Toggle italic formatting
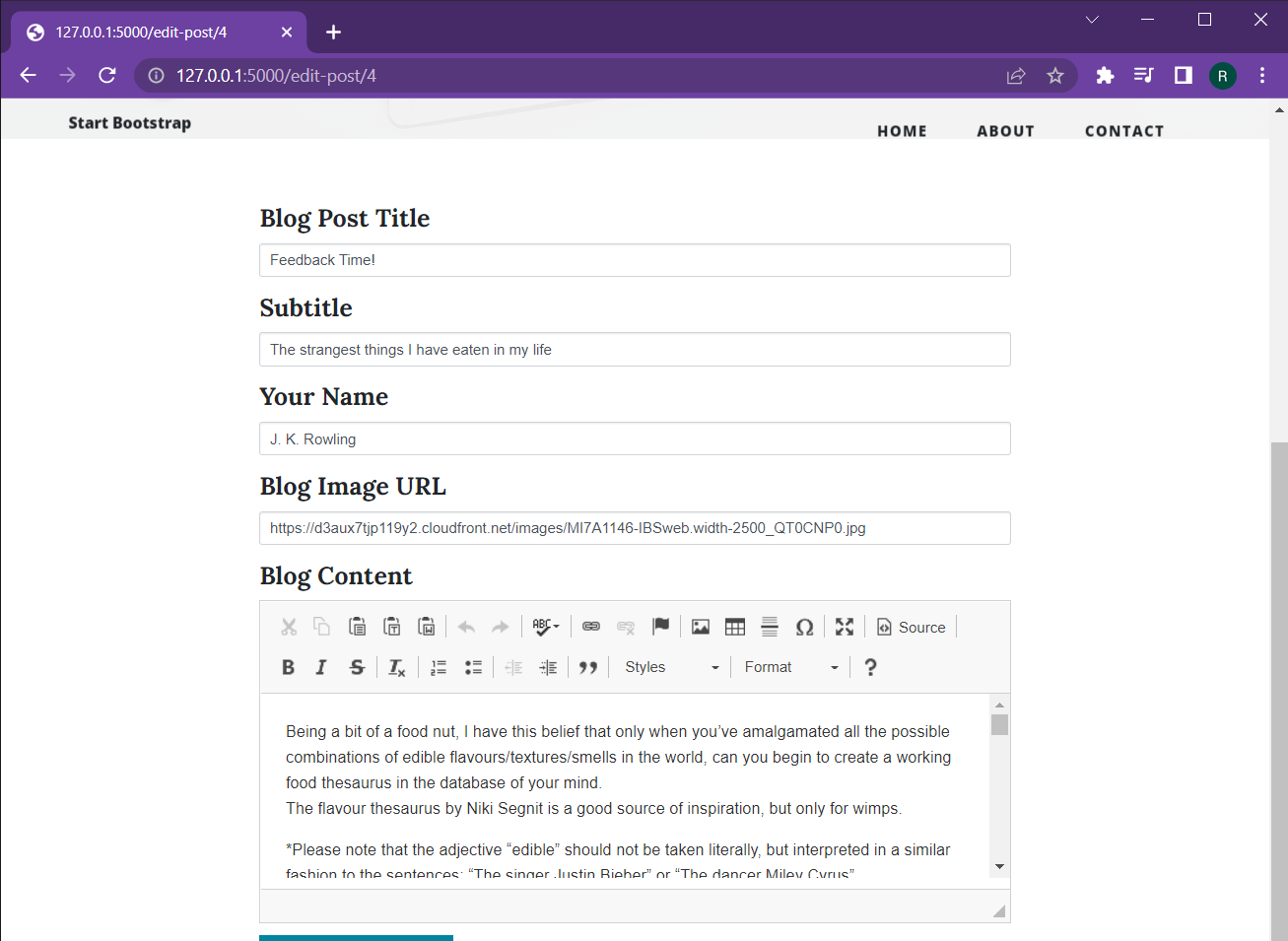Screen dimensions: 1288x941 point(321,667)
